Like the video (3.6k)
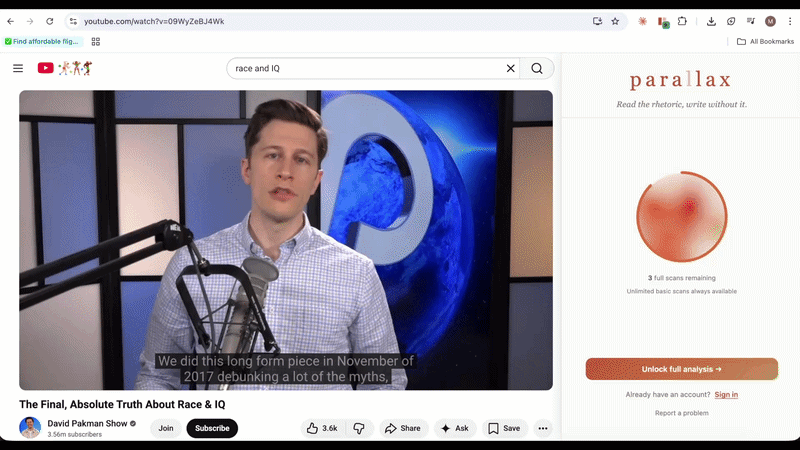Image resolution: width=800 pixels, height=450 pixels. coord(322,428)
